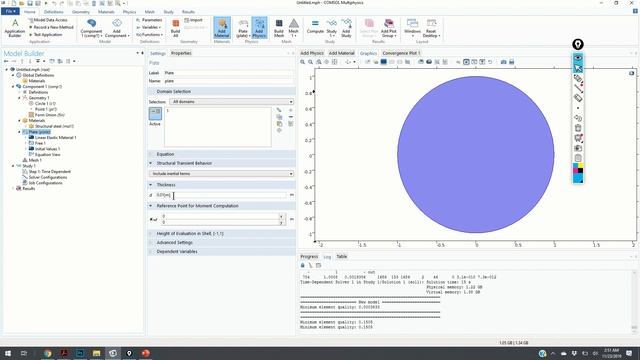This screenshot has height=360, width=640.
Task: Click the trash icon in overlay toolbar
Action: (x=578, y=128)
